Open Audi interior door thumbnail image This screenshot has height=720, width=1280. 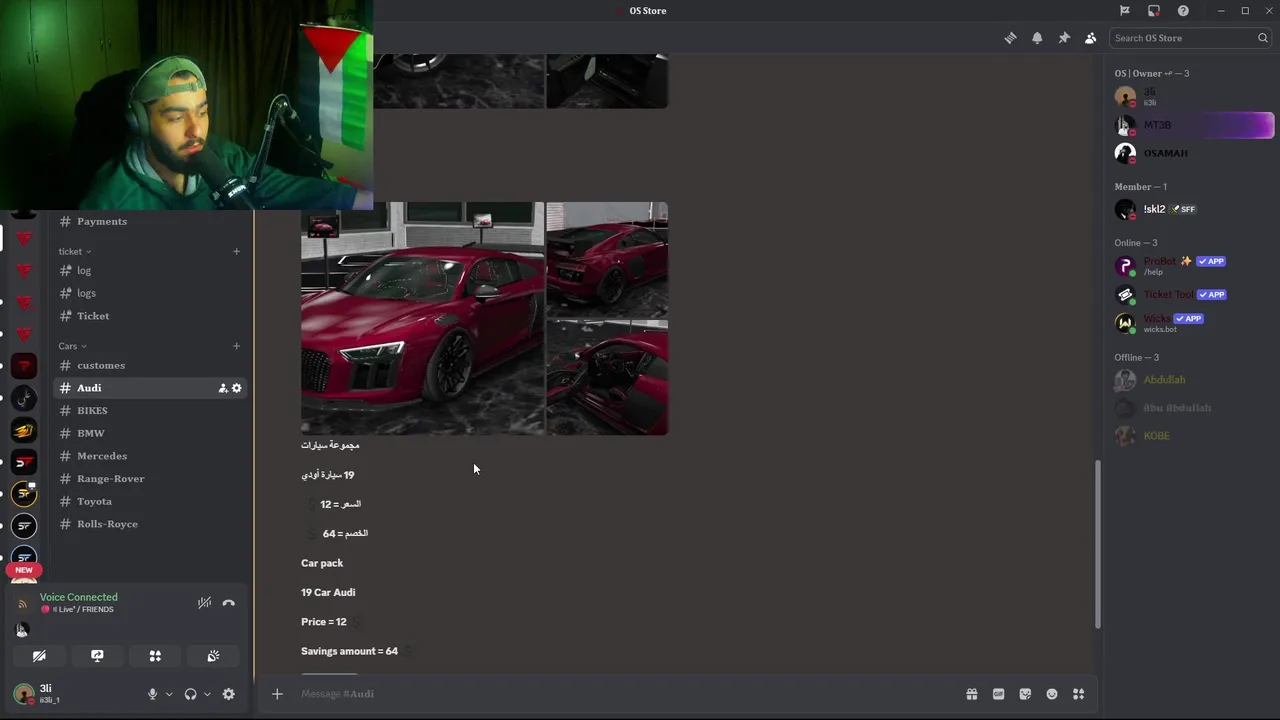click(x=607, y=378)
